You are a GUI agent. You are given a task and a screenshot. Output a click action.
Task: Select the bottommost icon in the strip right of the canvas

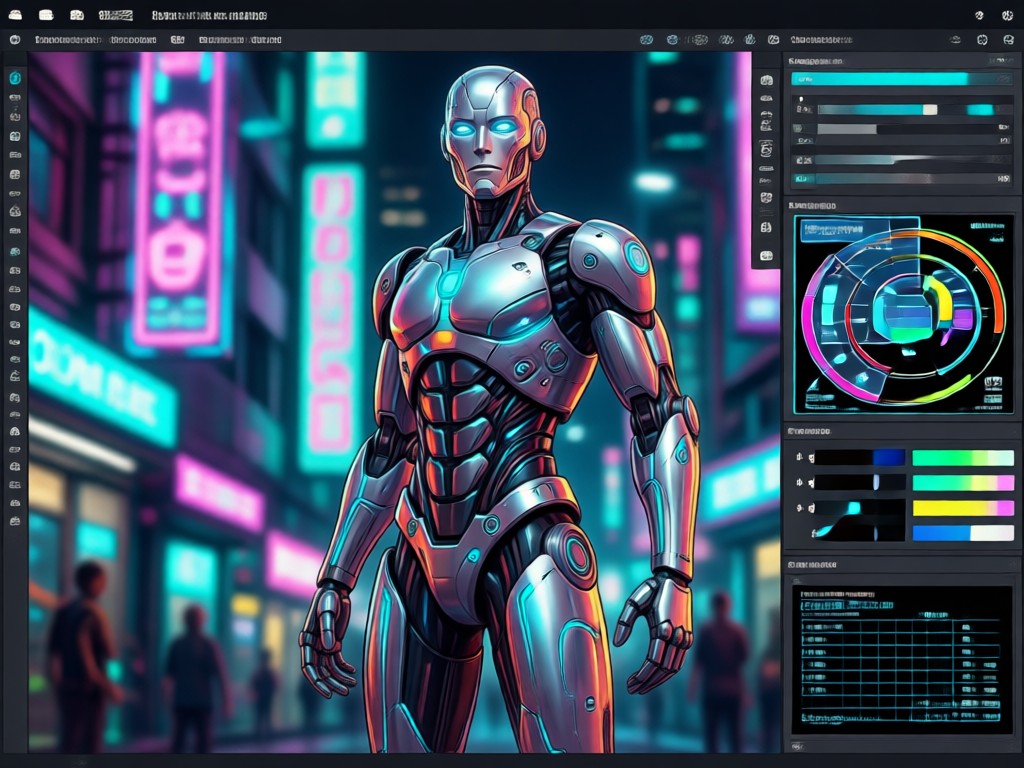coord(767,255)
